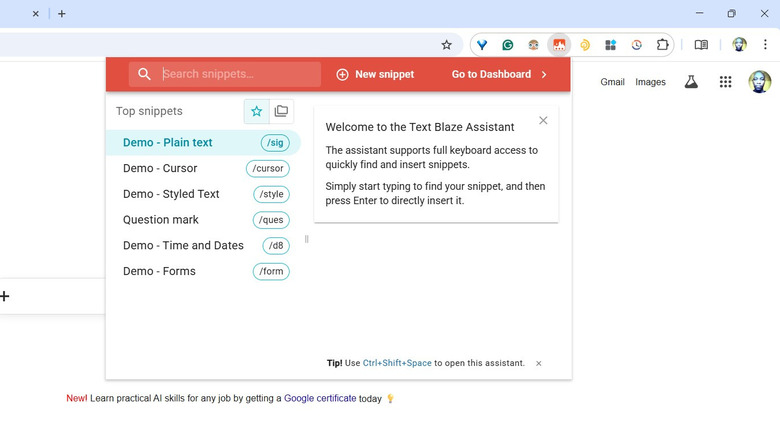The width and height of the screenshot is (780, 438).
Task: Click the yellow spiral extension icon
Action: pyautogui.click(x=585, y=45)
